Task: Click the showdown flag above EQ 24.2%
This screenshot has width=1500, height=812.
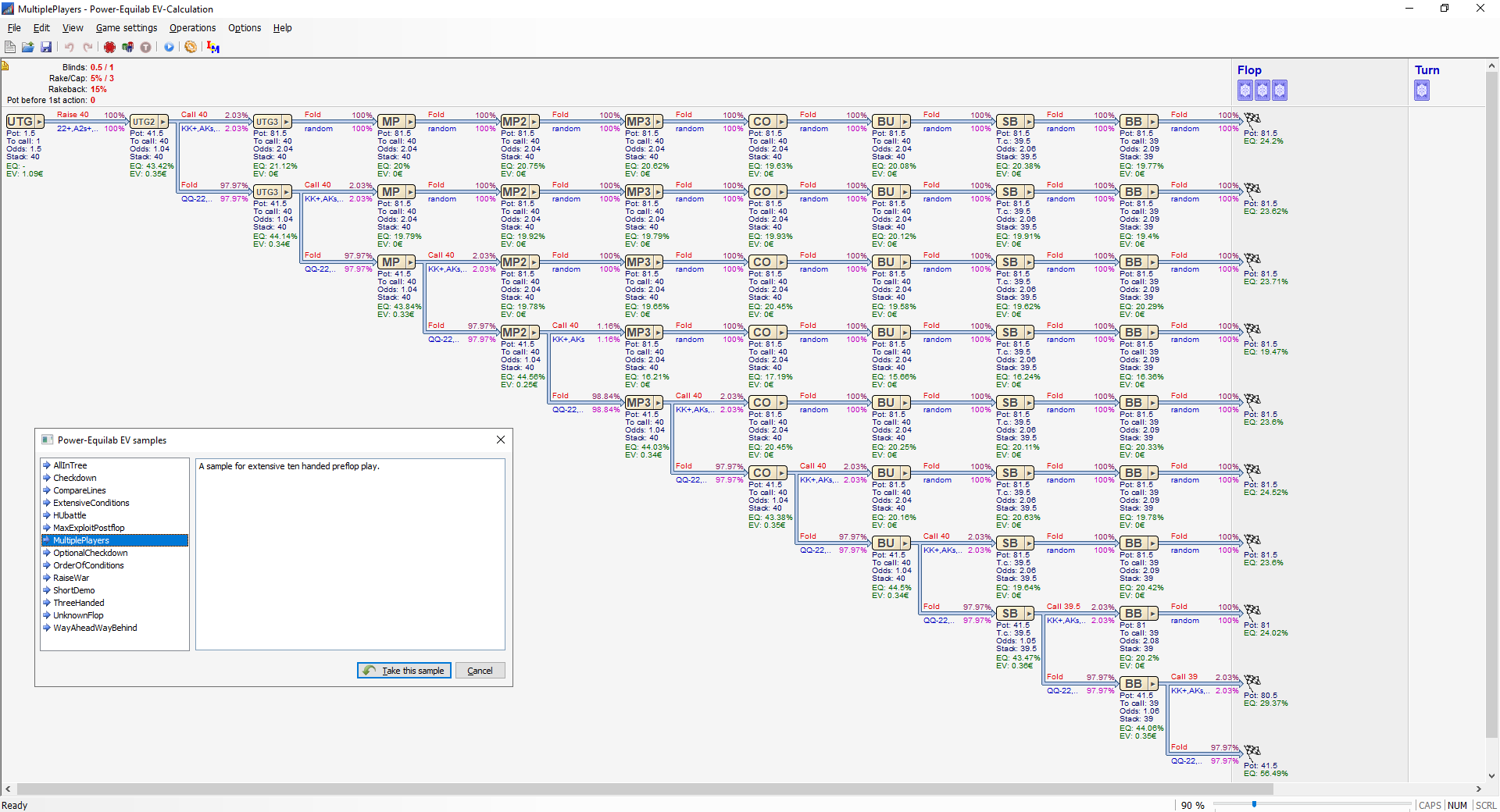Action: tap(1252, 119)
